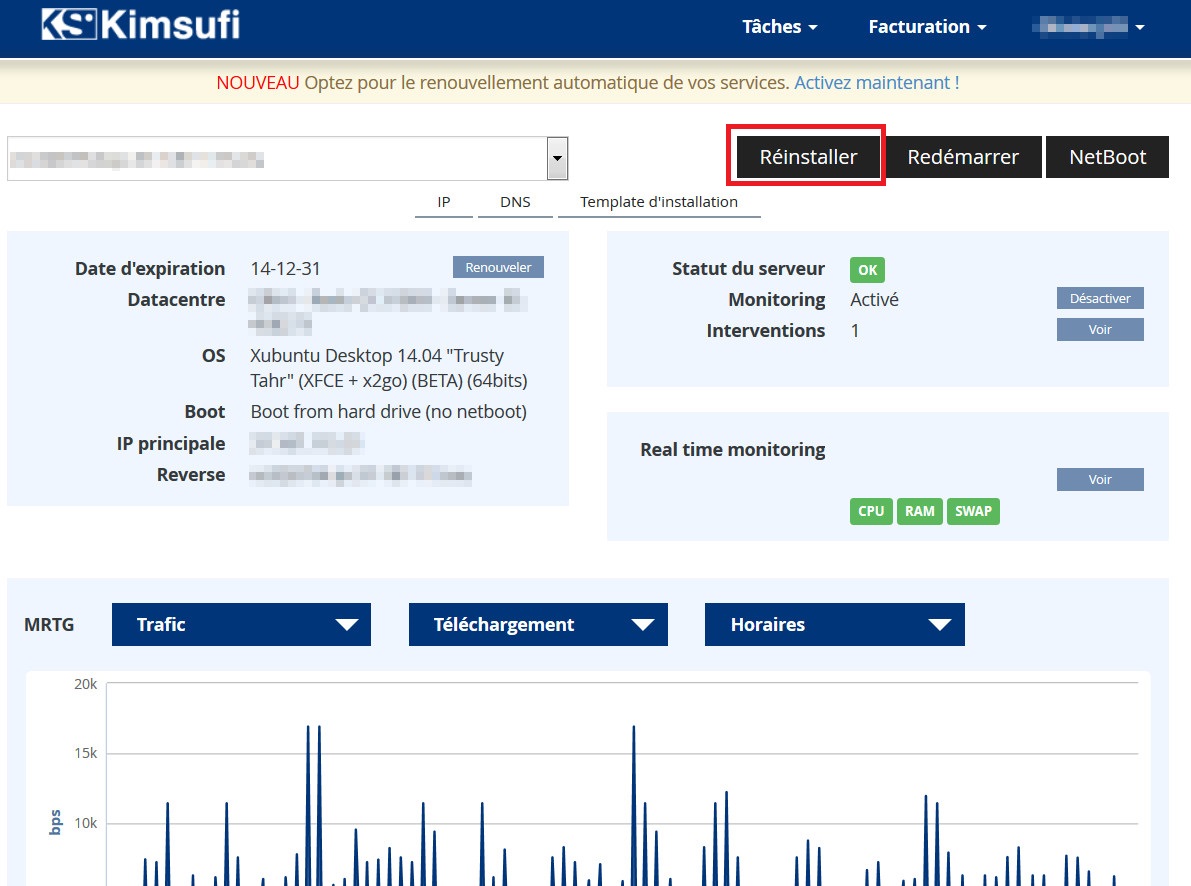
Task: Click the green RAM badge
Action: pyautogui.click(x=919, y=511)
